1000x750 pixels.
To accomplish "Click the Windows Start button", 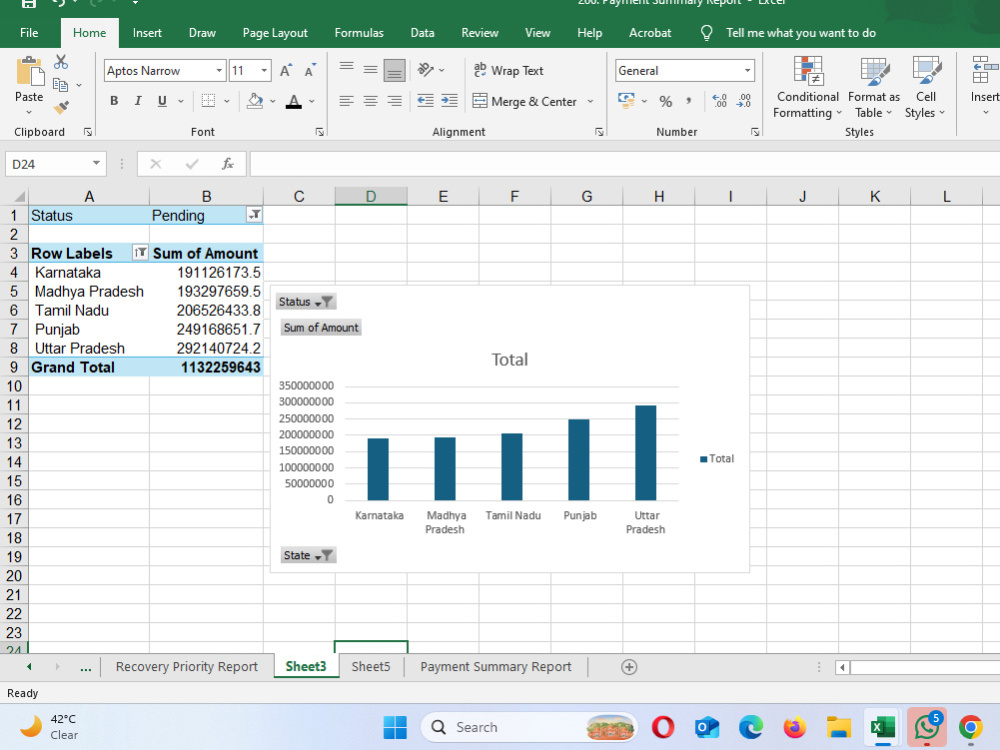I will 395,727.
